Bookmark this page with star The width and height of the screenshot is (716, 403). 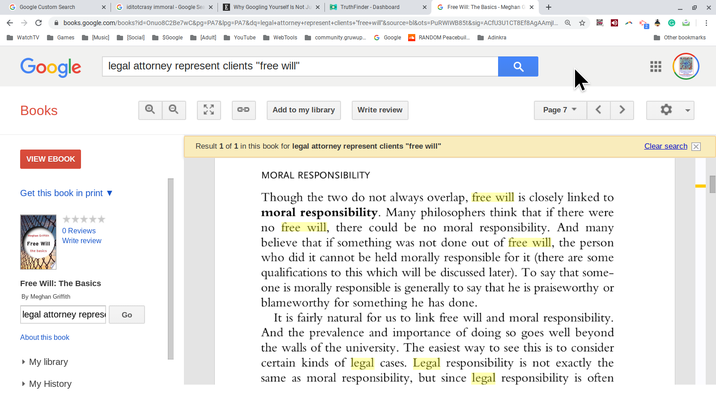[582, 23]
